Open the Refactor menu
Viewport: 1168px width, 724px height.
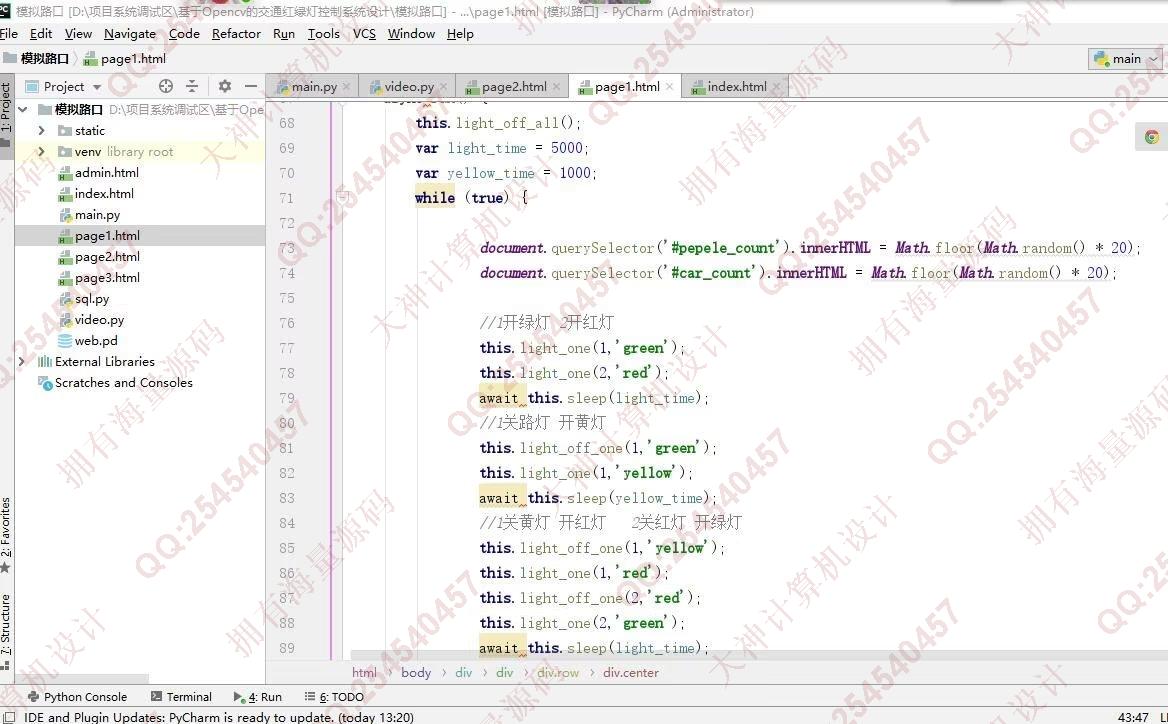pyautogui.click(x=236, y=34)
